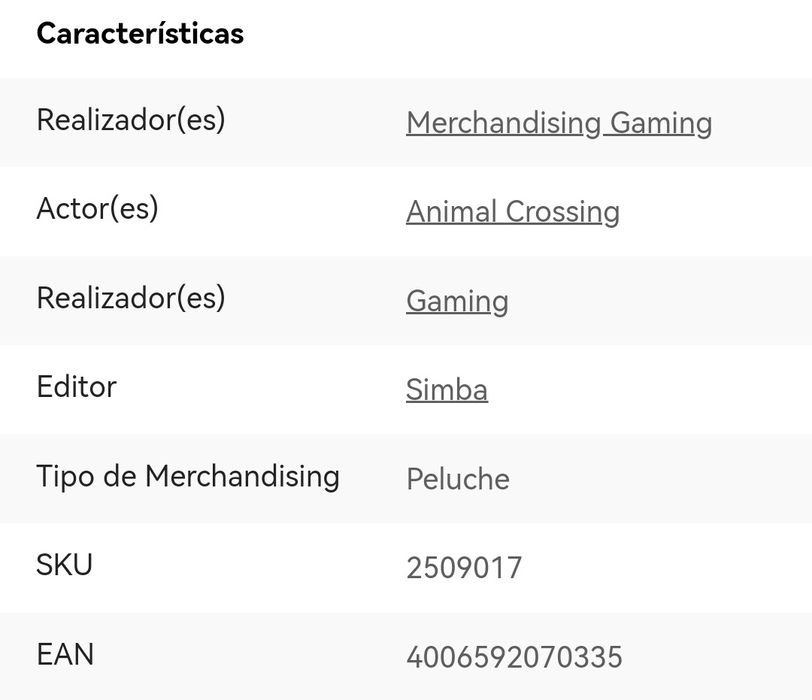The height and width of the screenshot is (700, 812).
Task: Open the Merchandising Gaming link
Action: pos(558,123)
